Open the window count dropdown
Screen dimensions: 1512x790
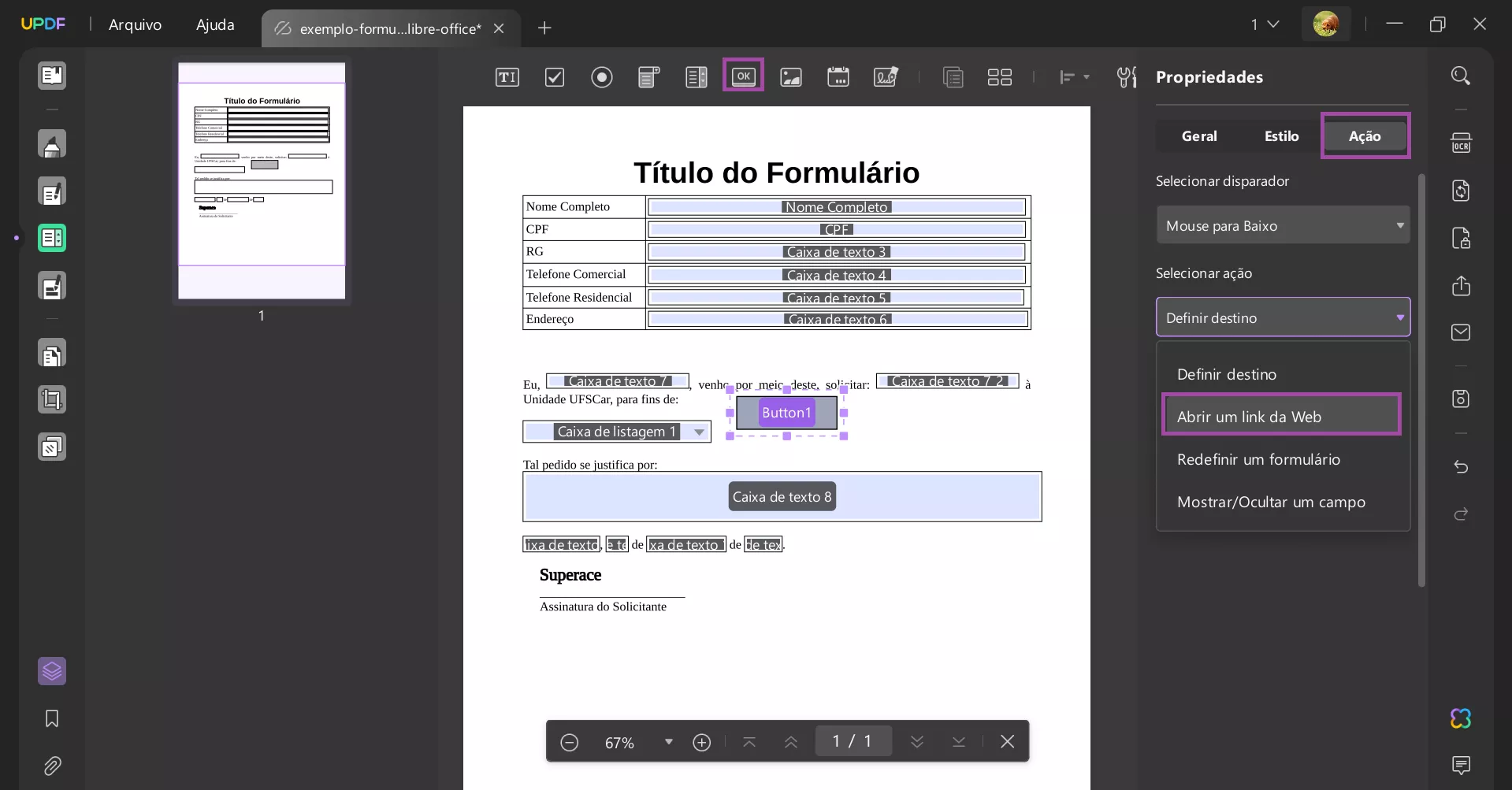pyautogui.click(x=1265, y=24)
